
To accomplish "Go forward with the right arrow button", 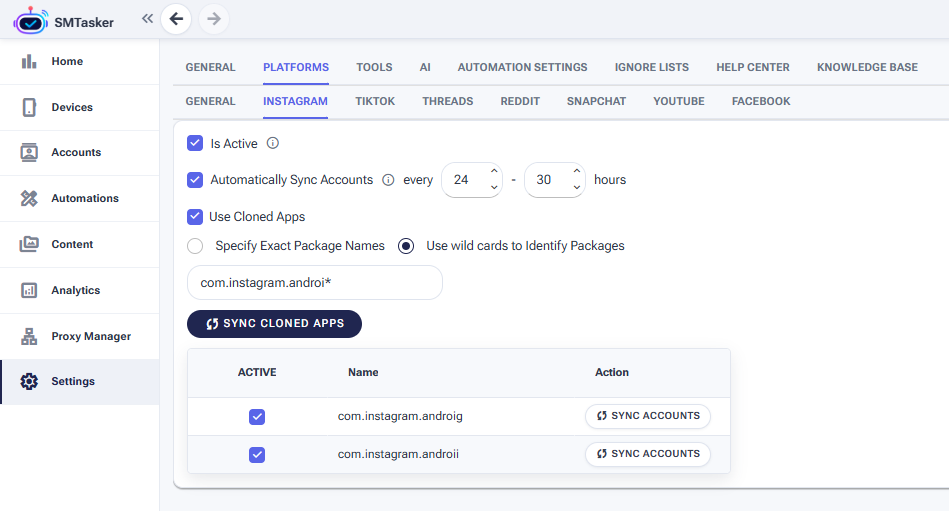I will [214, 19].
